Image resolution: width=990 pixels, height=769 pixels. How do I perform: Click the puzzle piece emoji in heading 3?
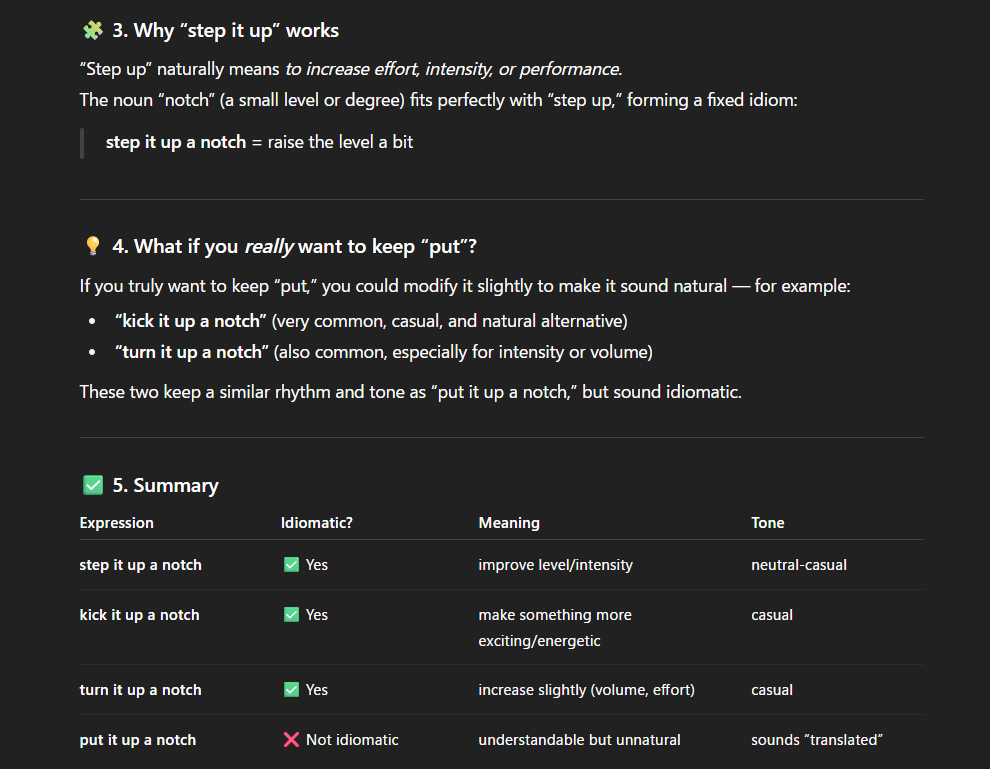92,31
